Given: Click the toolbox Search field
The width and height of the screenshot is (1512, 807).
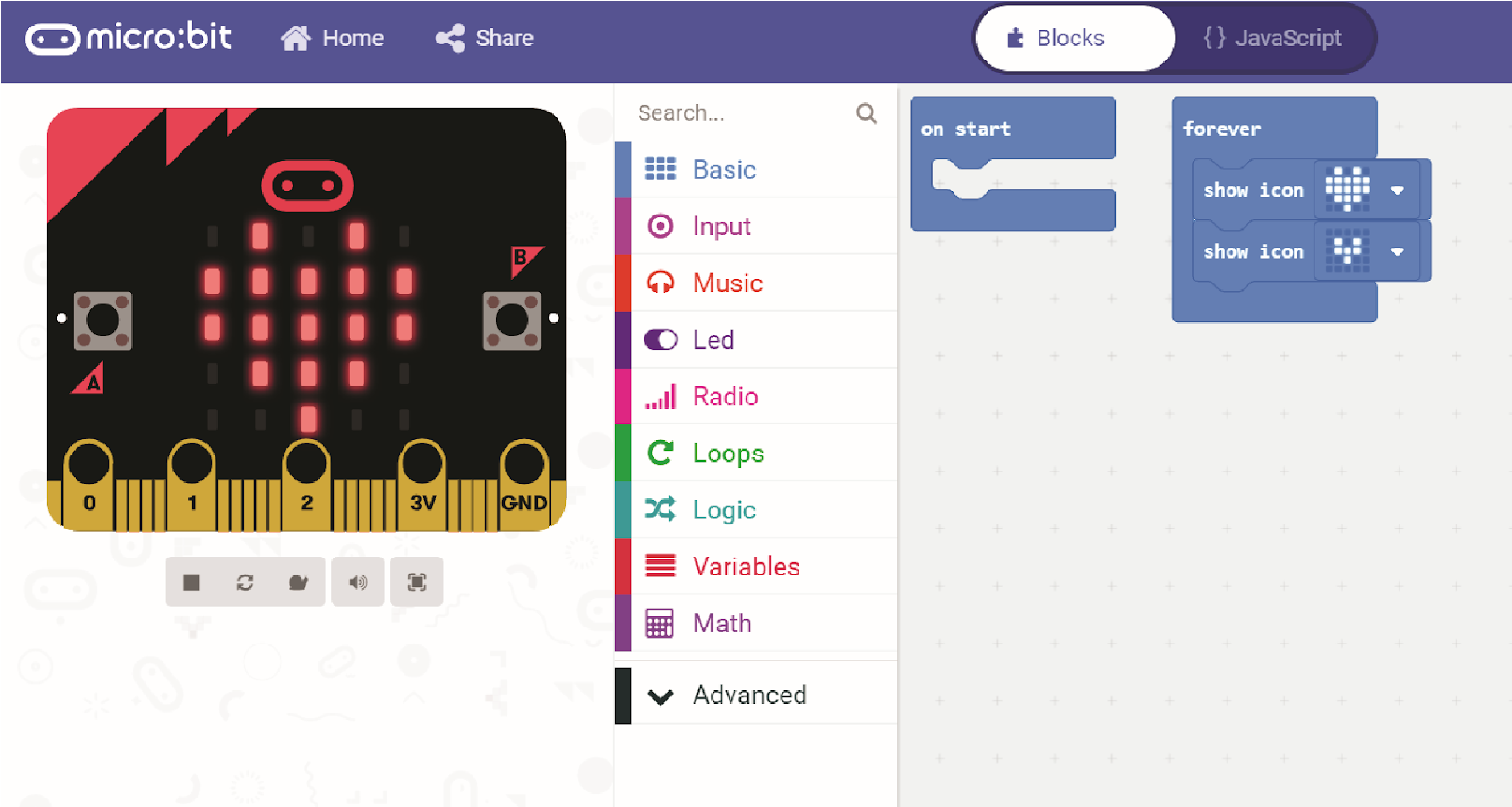Looking at the screenshot, I should tap(742, 113).
